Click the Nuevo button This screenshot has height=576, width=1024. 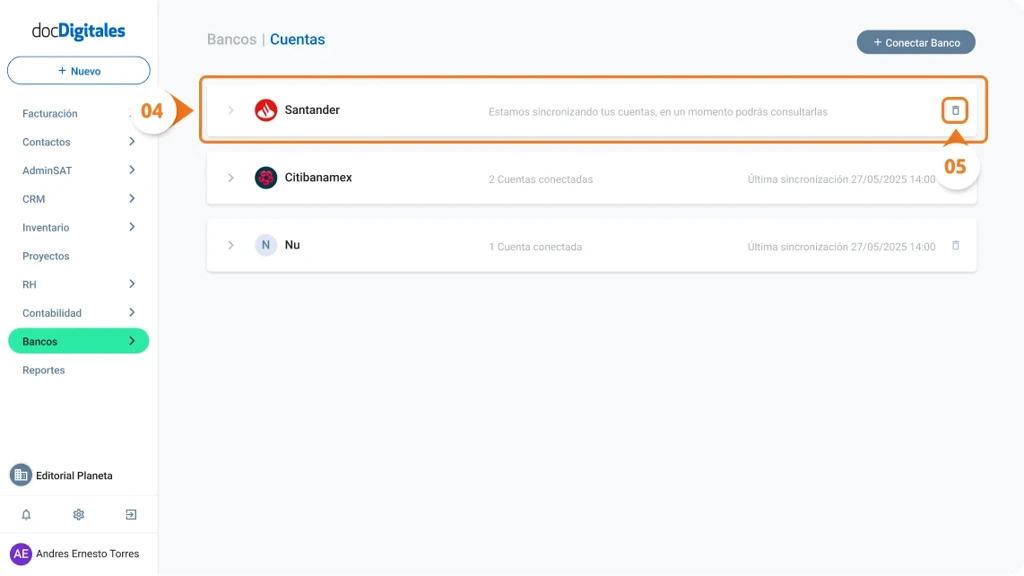point(78,70)
